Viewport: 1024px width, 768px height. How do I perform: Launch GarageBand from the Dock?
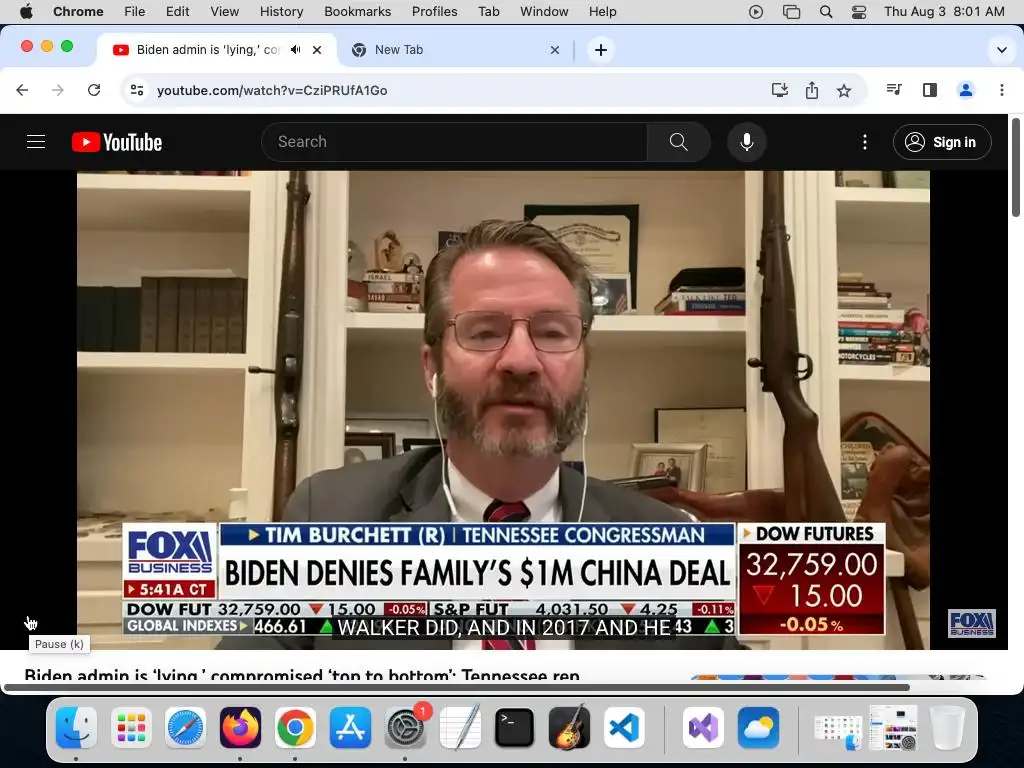pos(569,727)
